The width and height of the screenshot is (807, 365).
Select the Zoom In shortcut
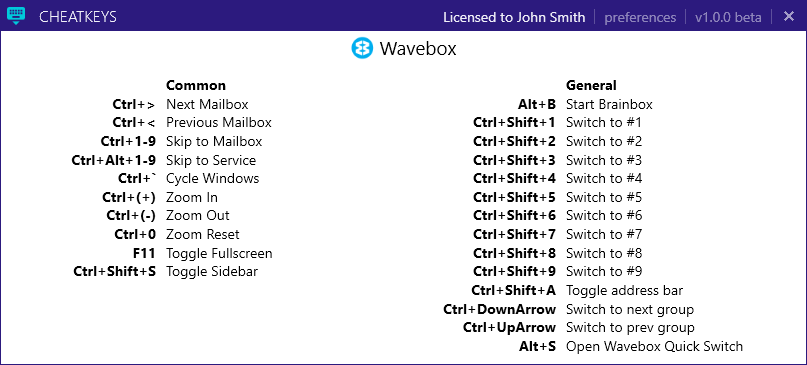pyautogui.click(x=160, y=197)
